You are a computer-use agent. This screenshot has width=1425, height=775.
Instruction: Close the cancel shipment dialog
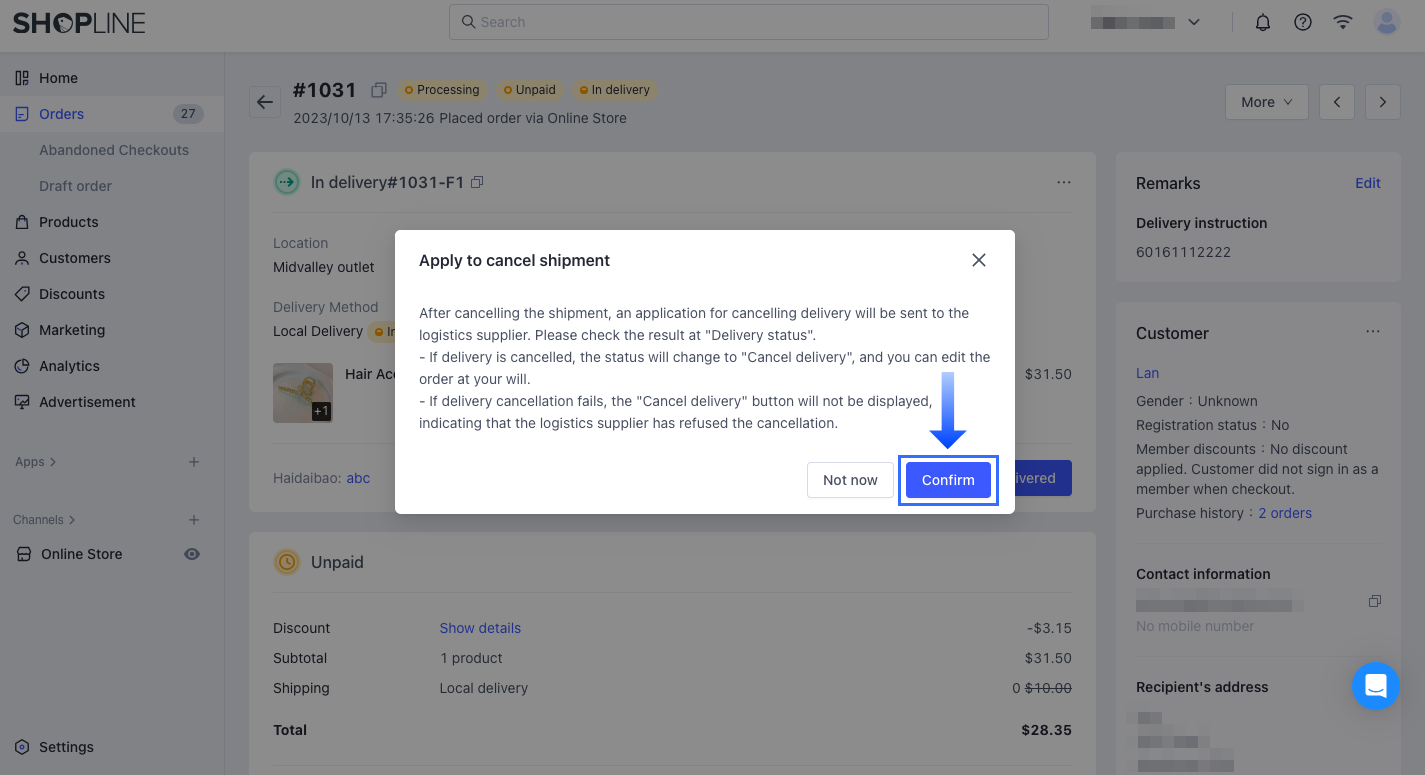pyautogui.click(x=979, y=260)
